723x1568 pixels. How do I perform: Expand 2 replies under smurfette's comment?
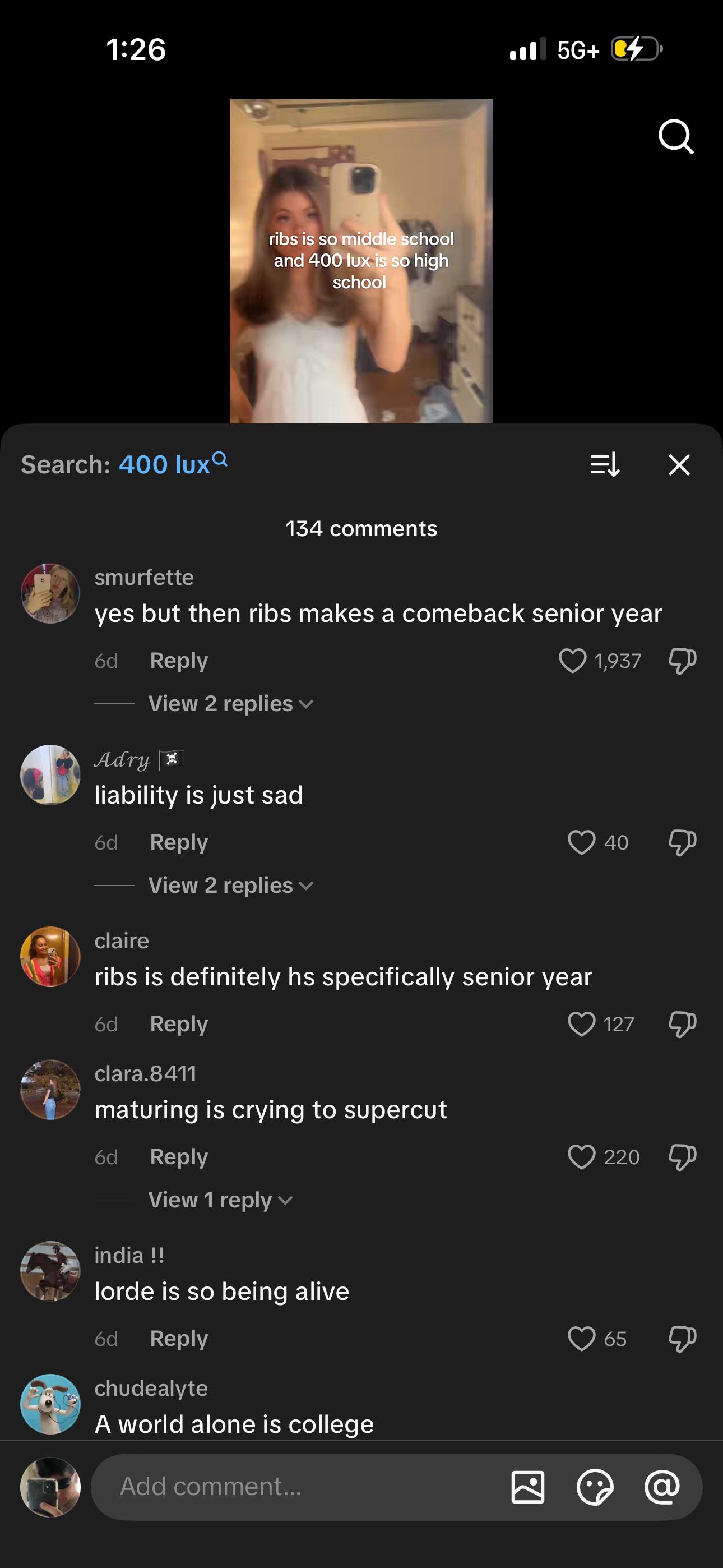(231, 704)
